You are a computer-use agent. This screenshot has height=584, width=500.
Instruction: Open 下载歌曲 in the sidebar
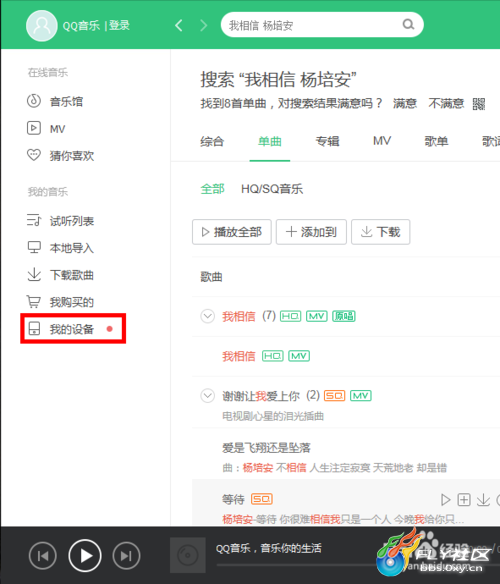coord(60,275)
